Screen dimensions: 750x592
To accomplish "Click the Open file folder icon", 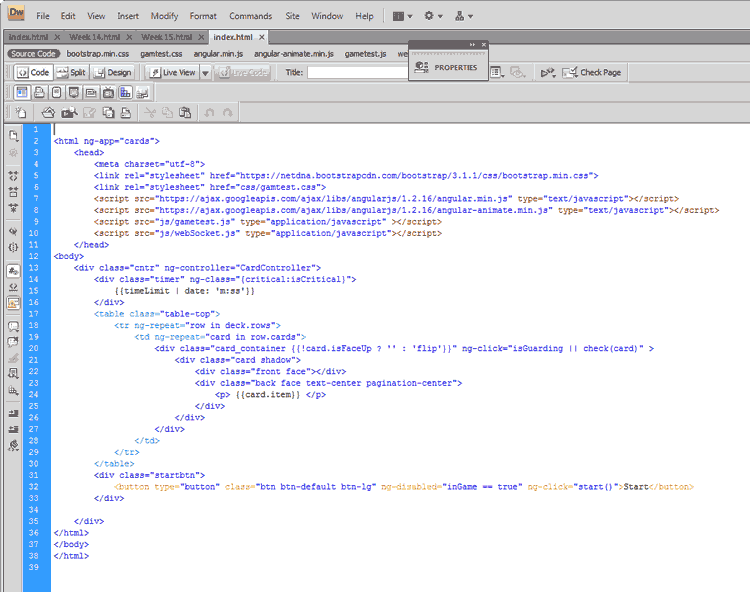I will pyautogui.click(x=48, y=112).
